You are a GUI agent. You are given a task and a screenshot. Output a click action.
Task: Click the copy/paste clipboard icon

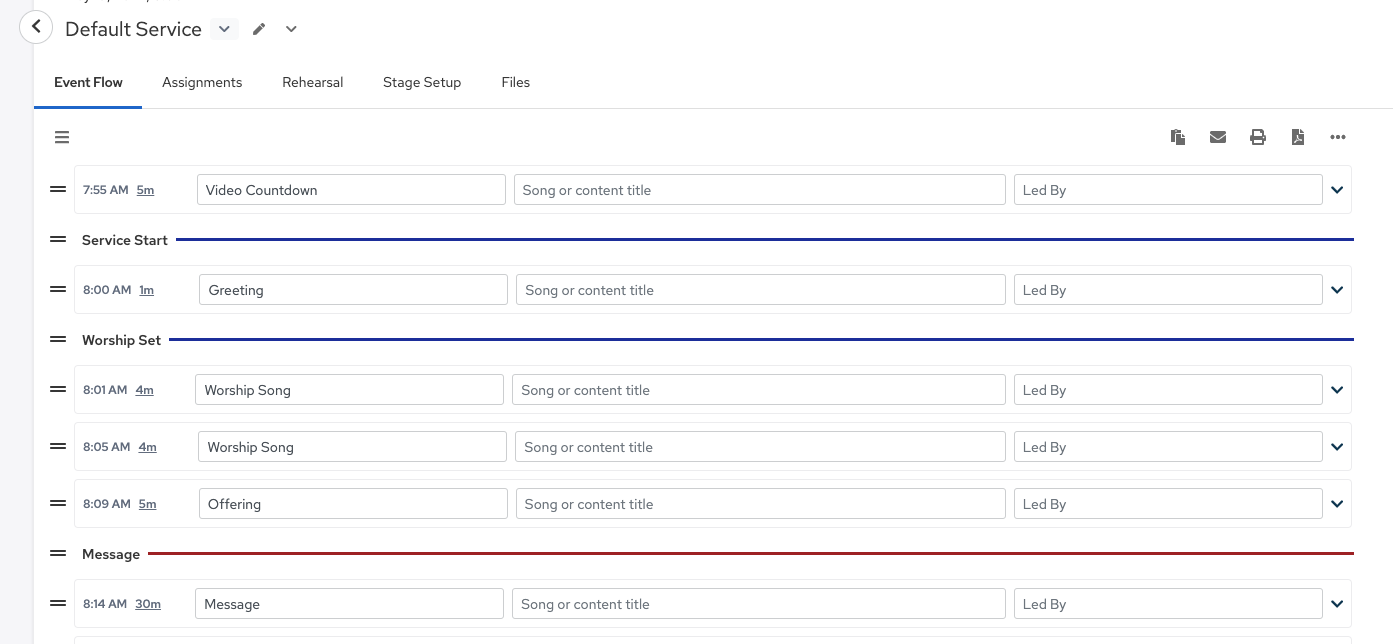point(1178,137)
